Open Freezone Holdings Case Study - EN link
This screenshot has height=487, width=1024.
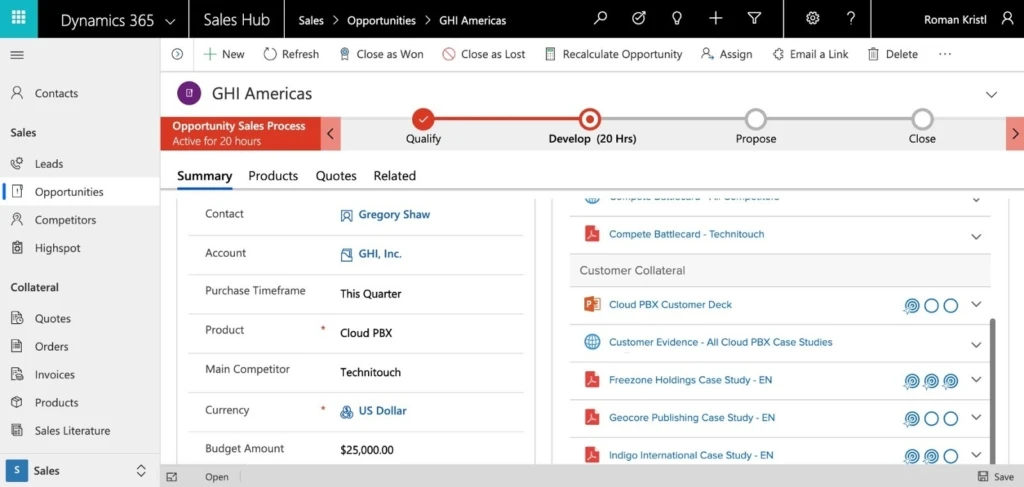click(x=690, y=380)
